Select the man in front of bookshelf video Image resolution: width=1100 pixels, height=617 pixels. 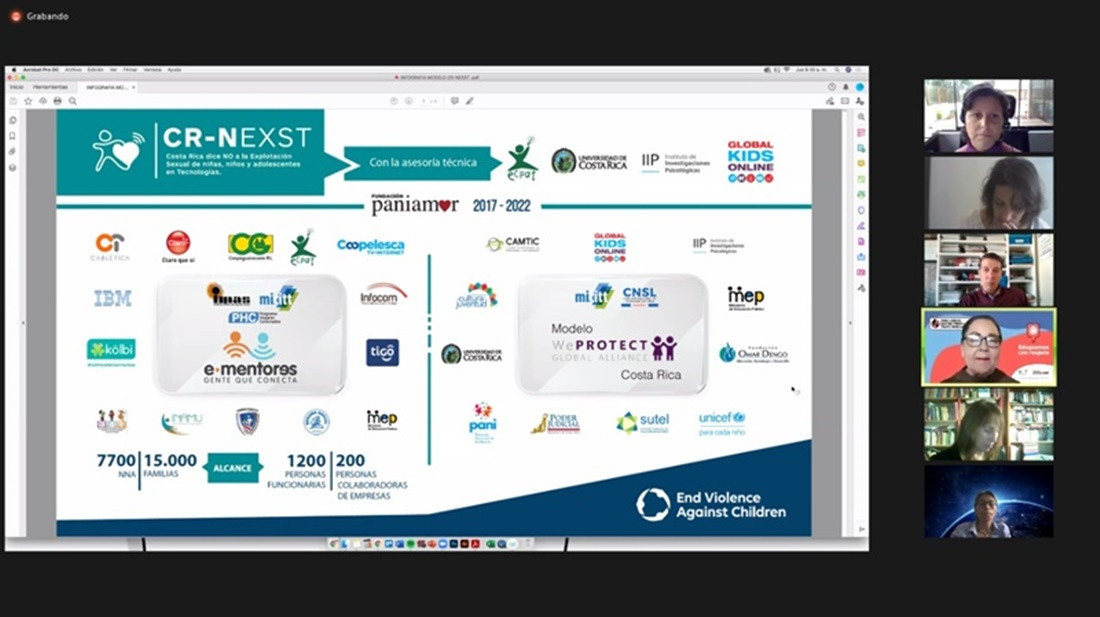(x=988, y=270)
